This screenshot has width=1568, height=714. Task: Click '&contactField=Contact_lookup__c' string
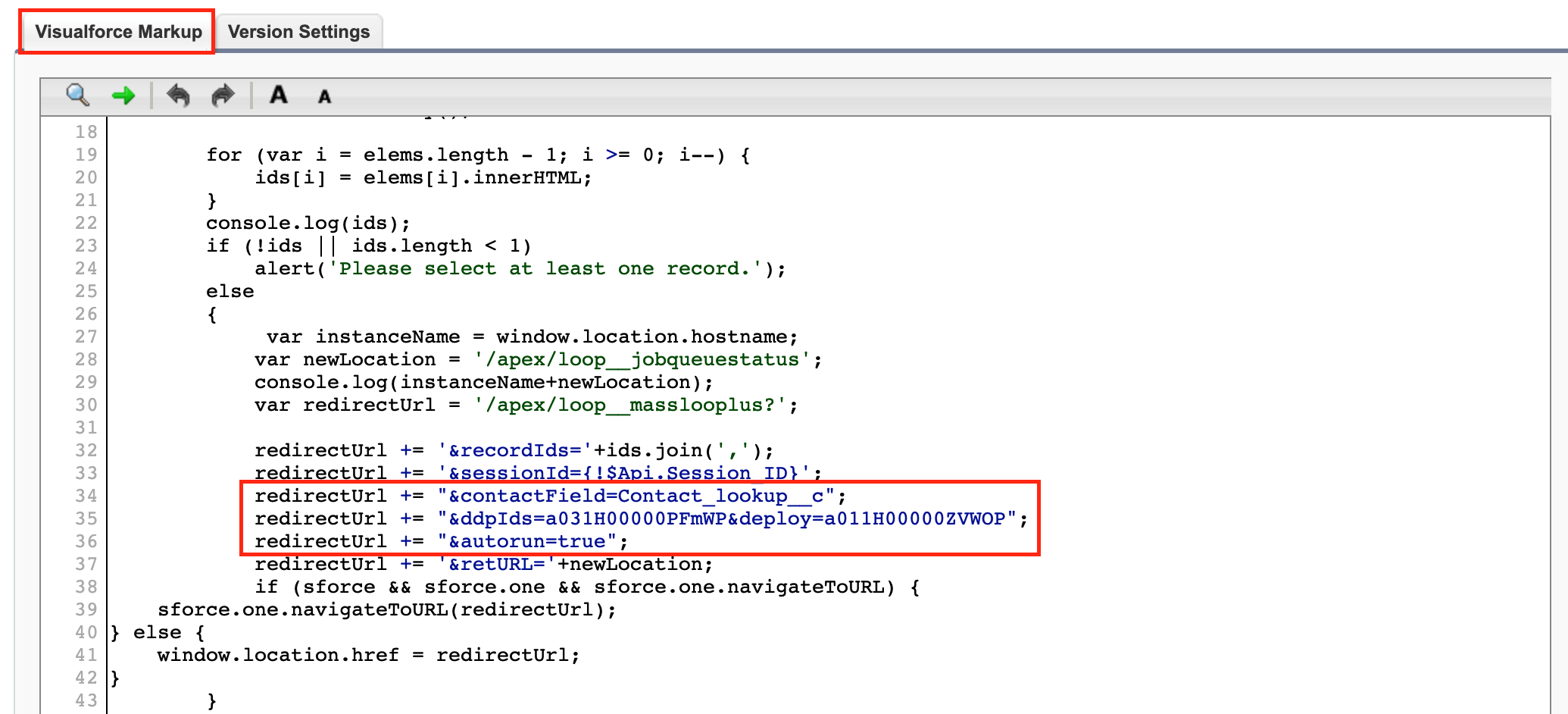click(636, 496)
